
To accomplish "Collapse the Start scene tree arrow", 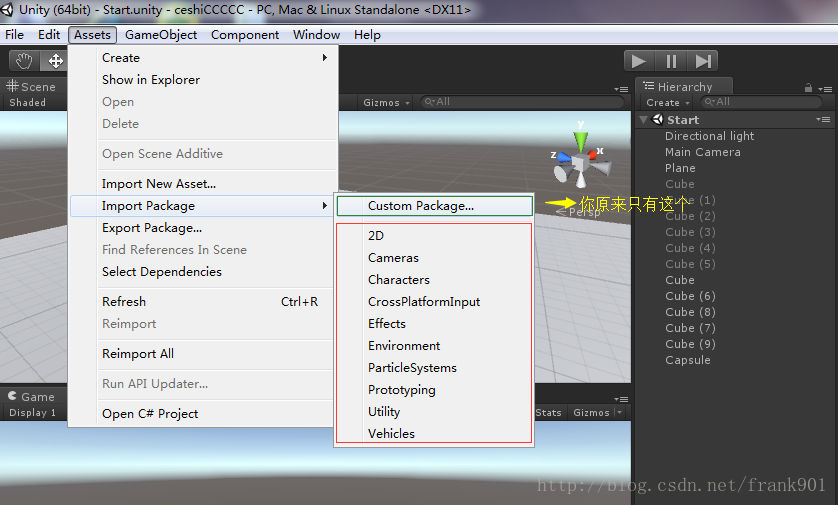I will 643,120.
